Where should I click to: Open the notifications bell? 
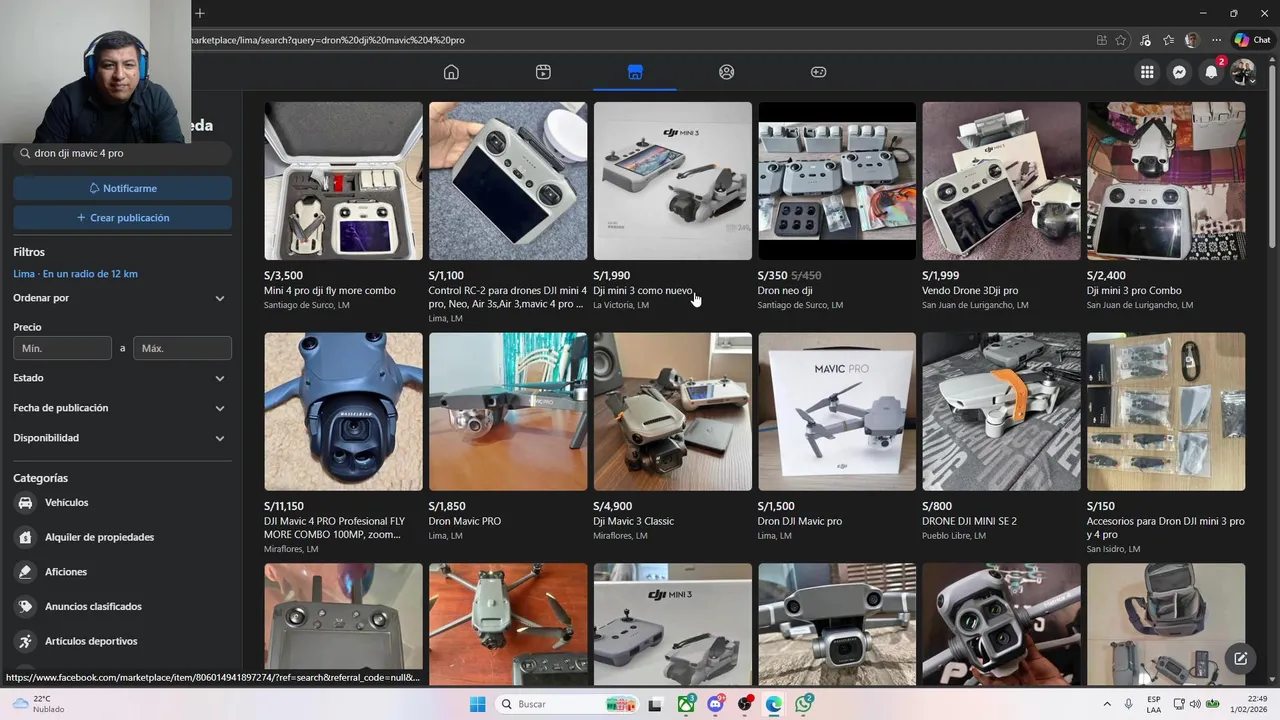[x=1211, y=72]
